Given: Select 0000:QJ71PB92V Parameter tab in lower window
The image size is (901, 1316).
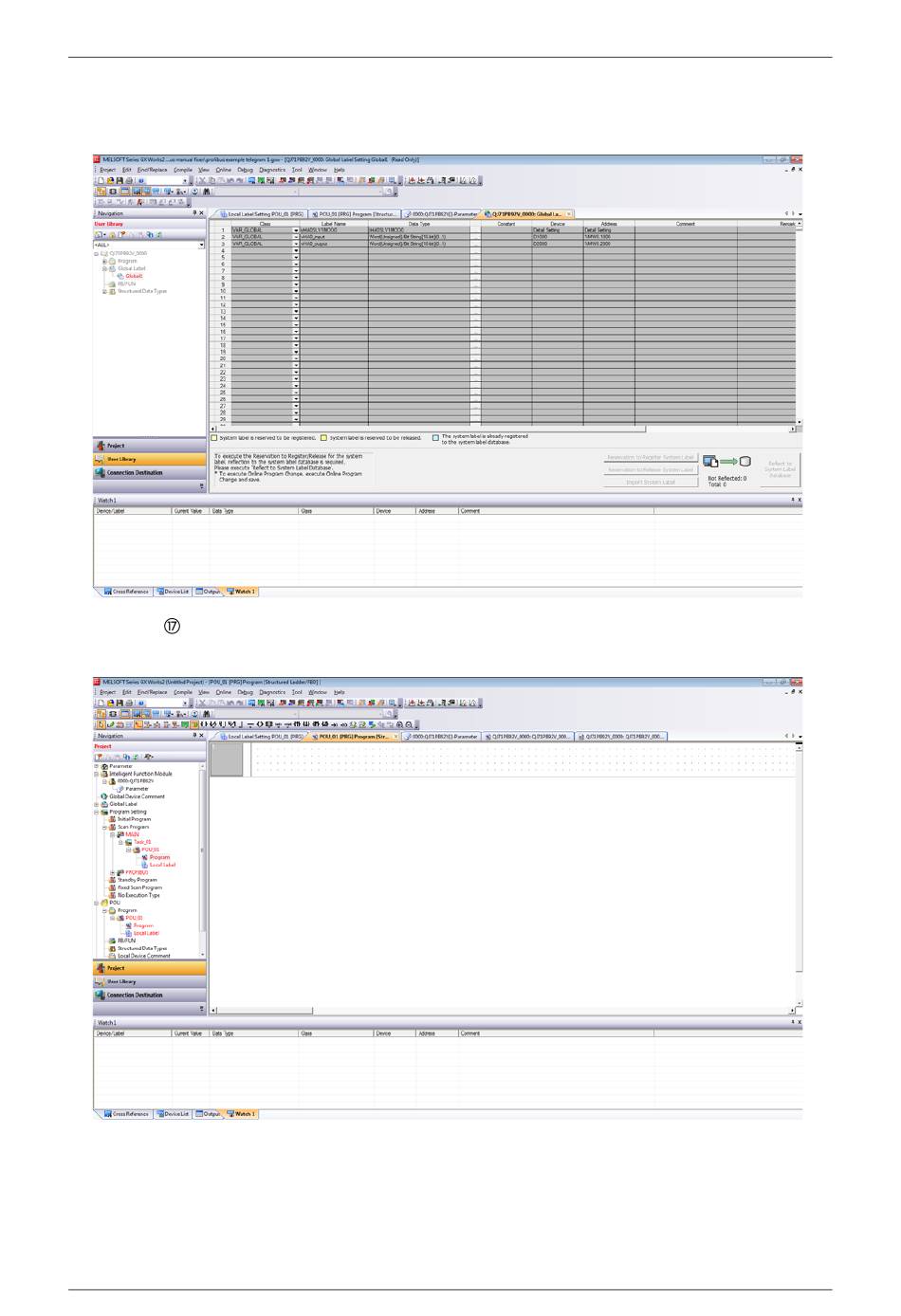Looking at the screenshot, I should [x=441, y=736].
